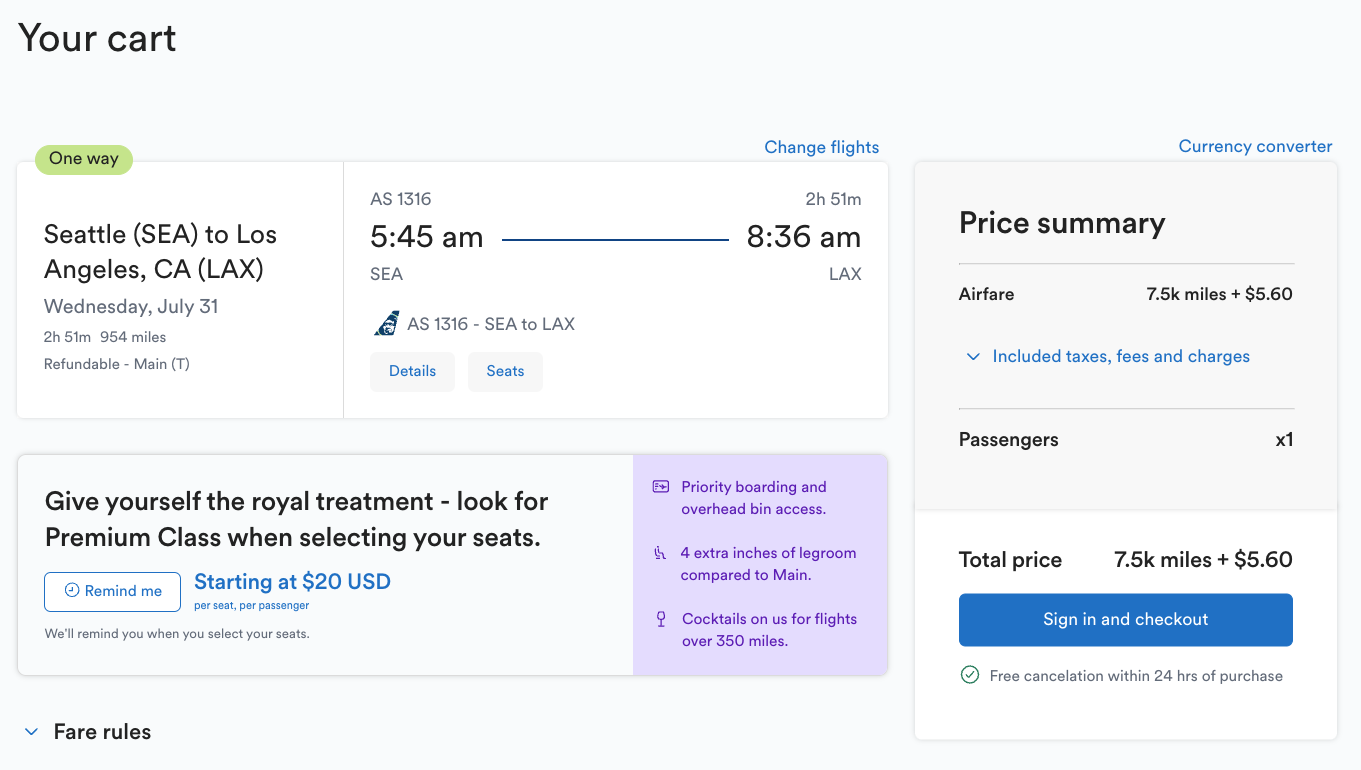Click the priority boarding icon

[660, 487]
